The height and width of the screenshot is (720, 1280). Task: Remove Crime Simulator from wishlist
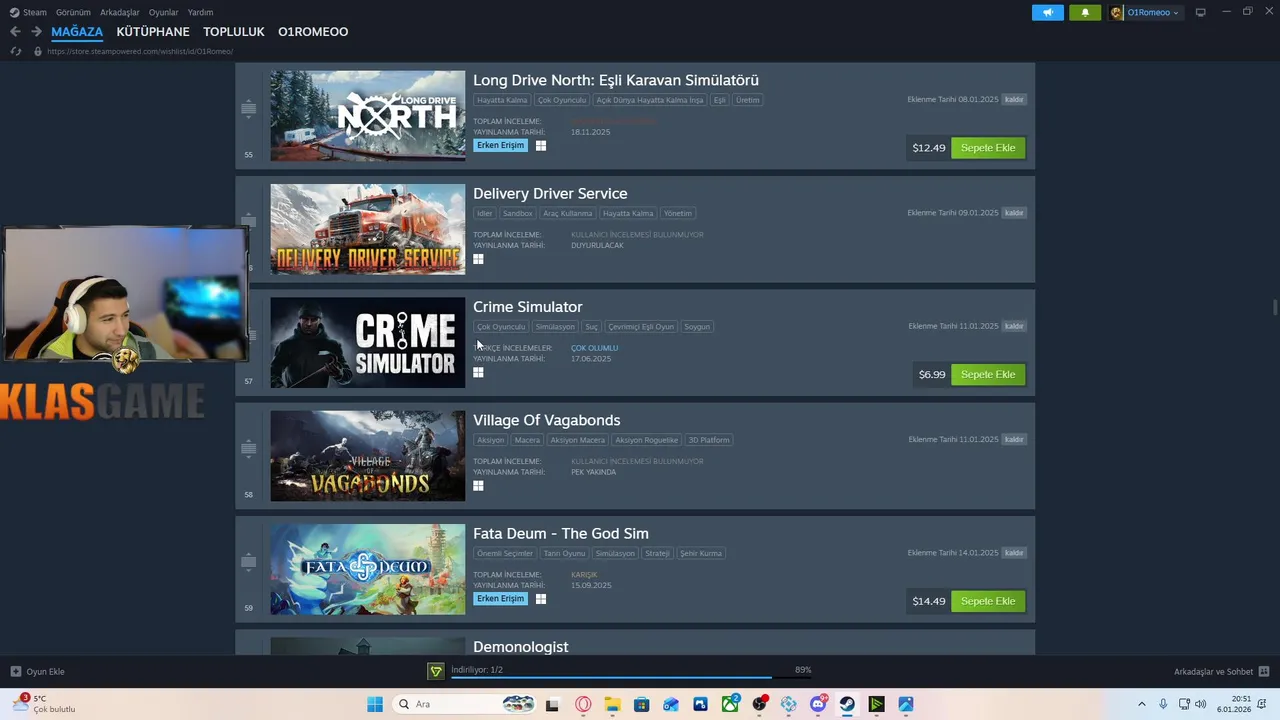(1014, 326)
